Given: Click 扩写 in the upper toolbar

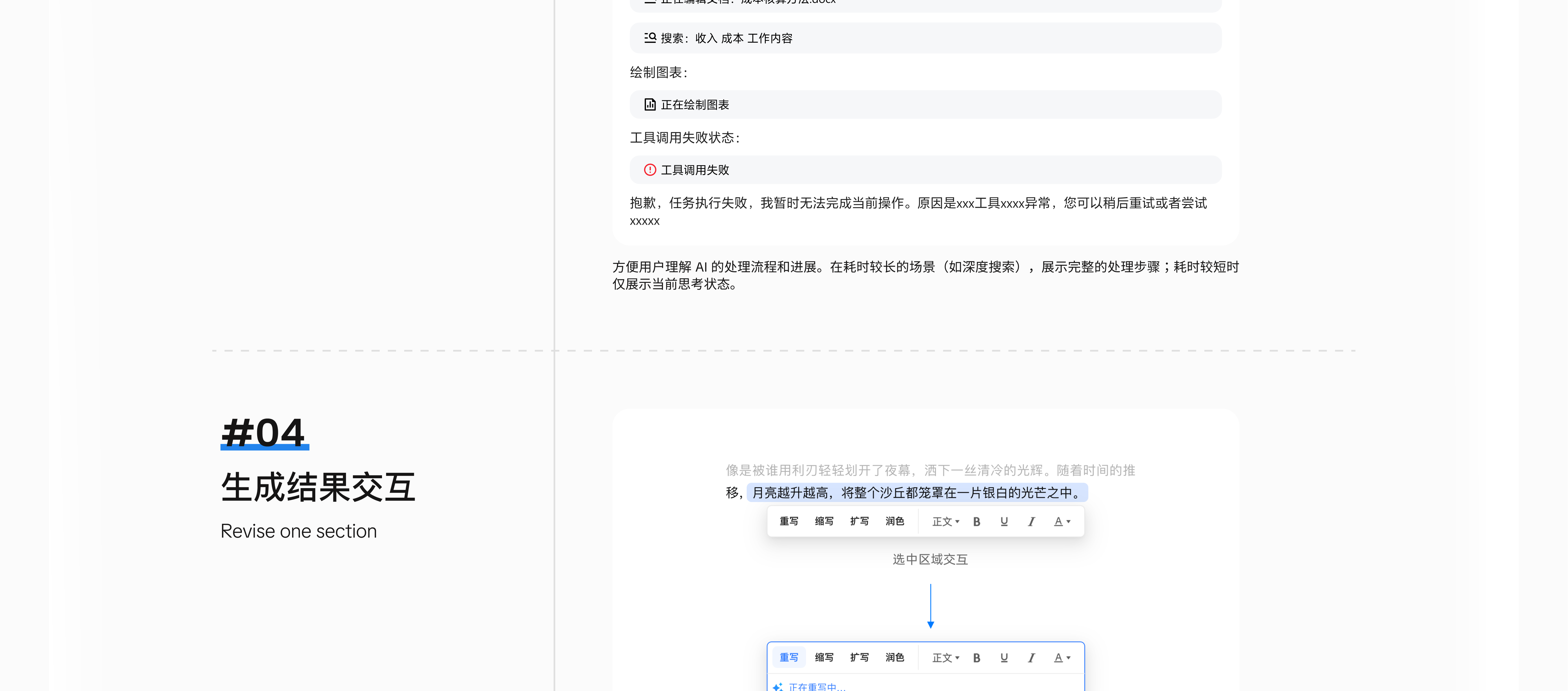Looking at the screenshot, I should coord(859,521).
